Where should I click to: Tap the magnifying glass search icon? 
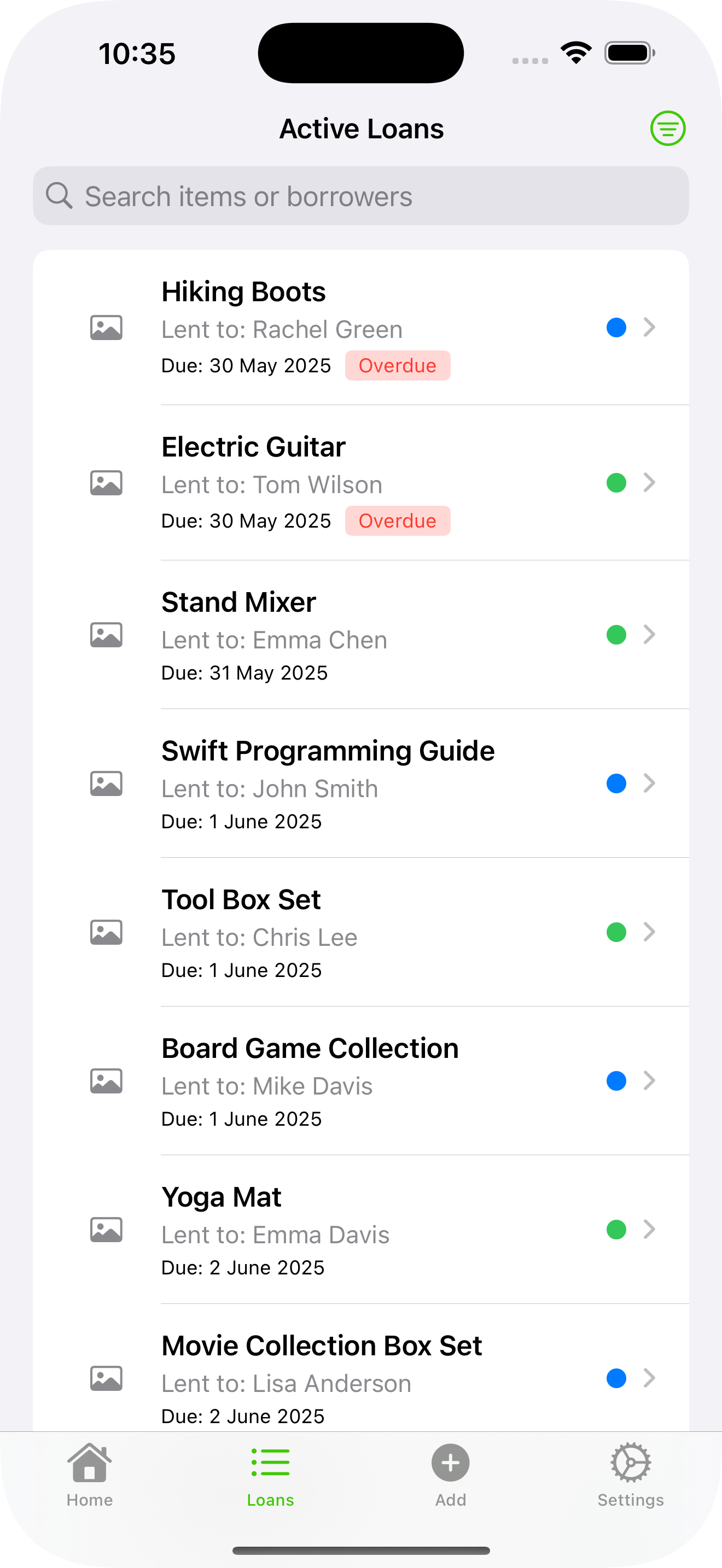pyautogui.click(x=59, y=196)
